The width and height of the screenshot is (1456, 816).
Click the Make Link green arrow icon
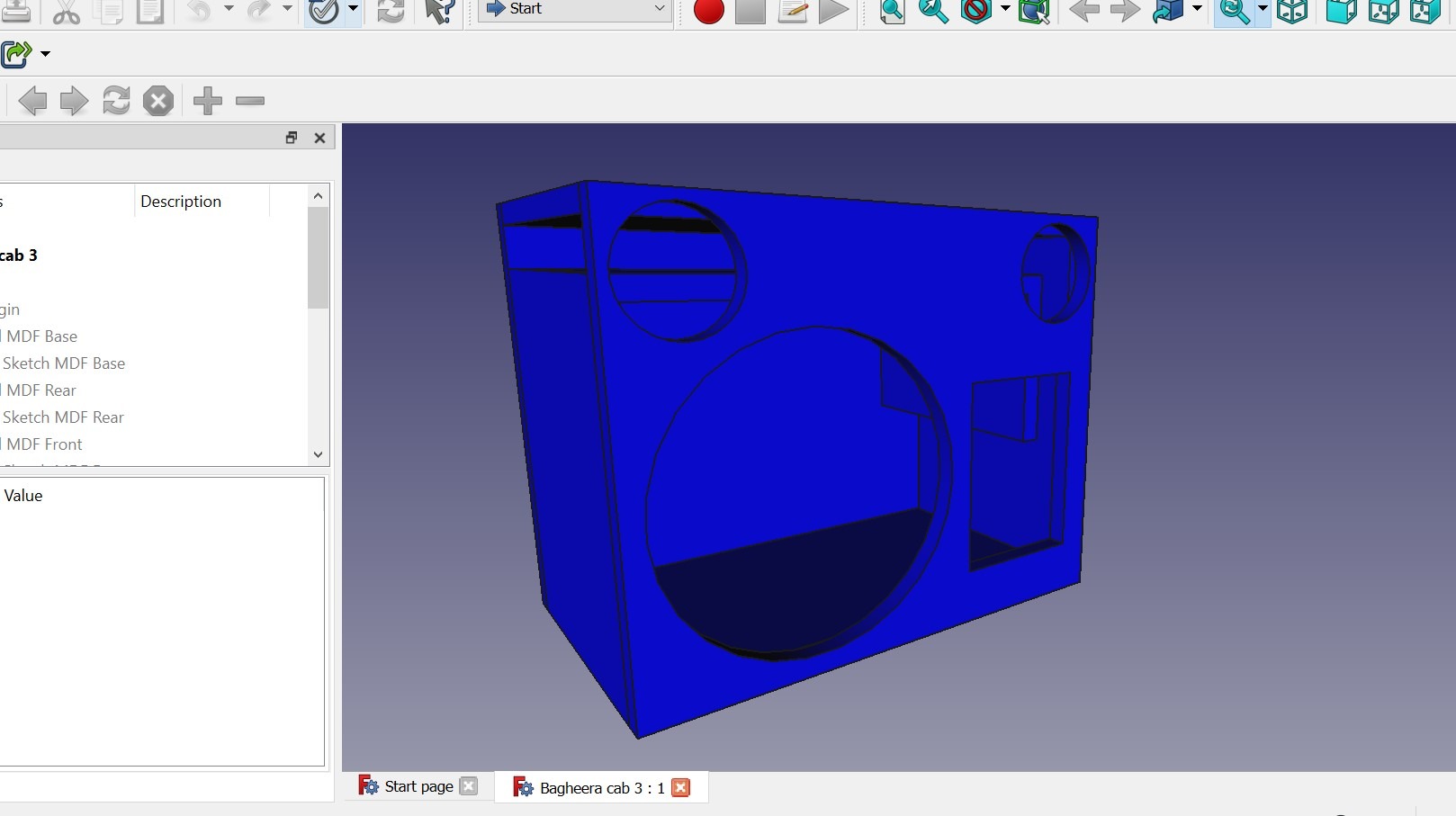click(16, 54)
